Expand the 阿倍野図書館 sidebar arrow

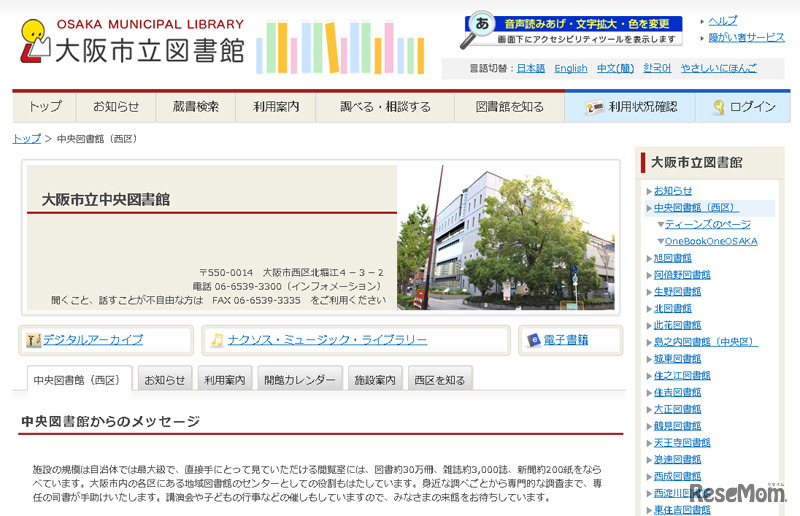(649, 276)
